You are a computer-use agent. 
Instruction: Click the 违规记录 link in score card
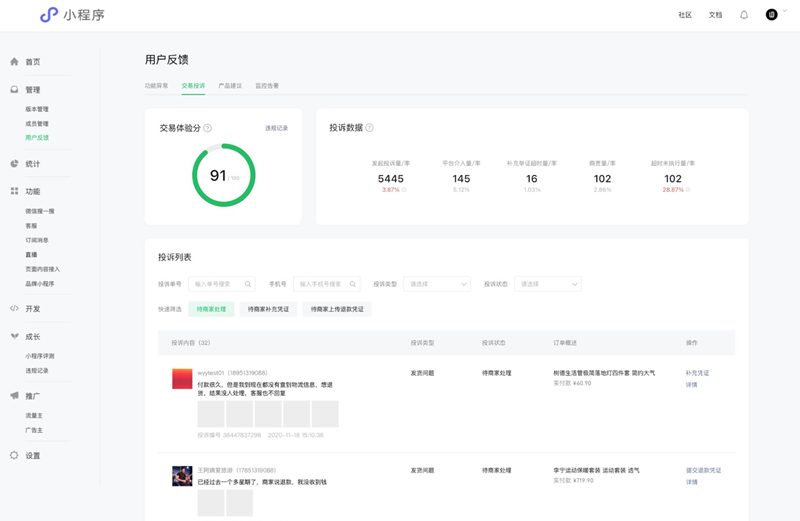point(276,128)
